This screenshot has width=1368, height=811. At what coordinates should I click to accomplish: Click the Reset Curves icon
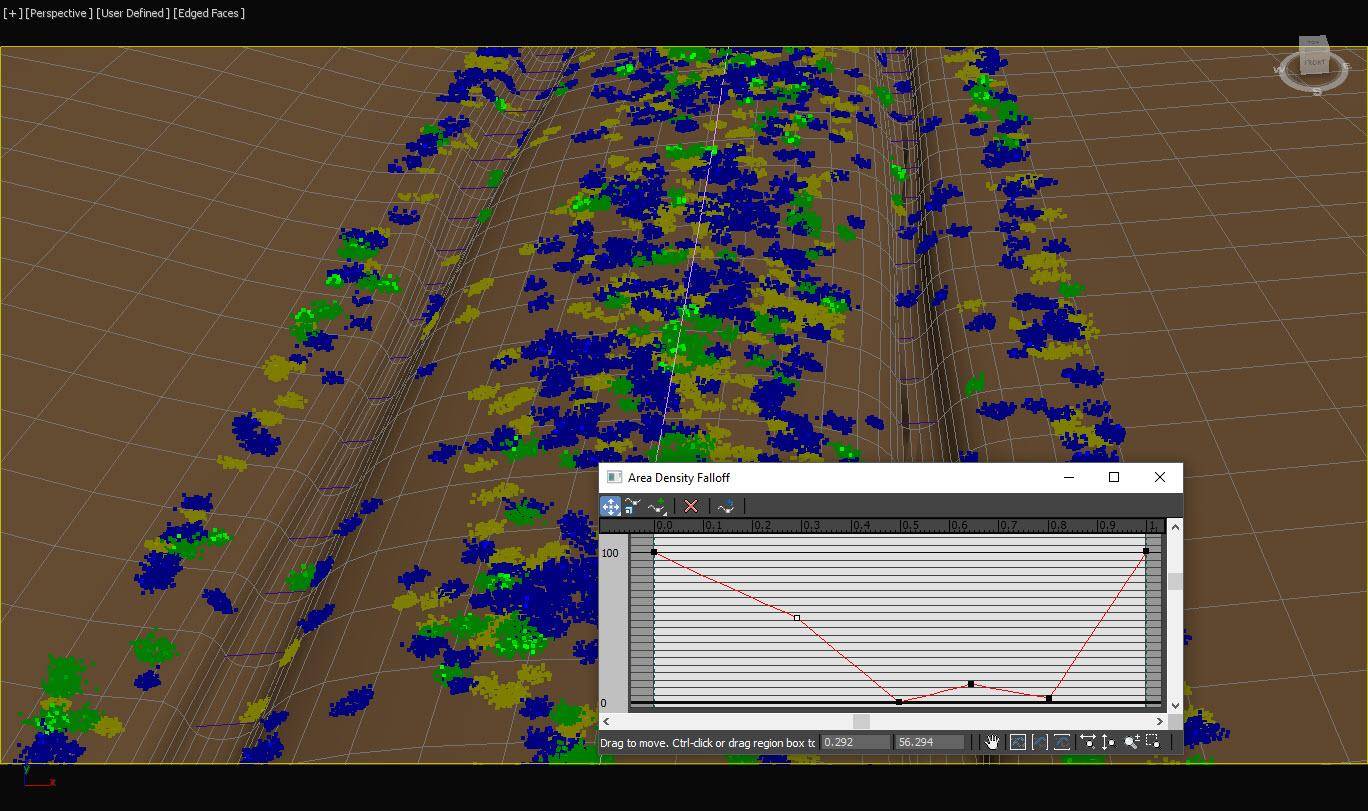726,506
